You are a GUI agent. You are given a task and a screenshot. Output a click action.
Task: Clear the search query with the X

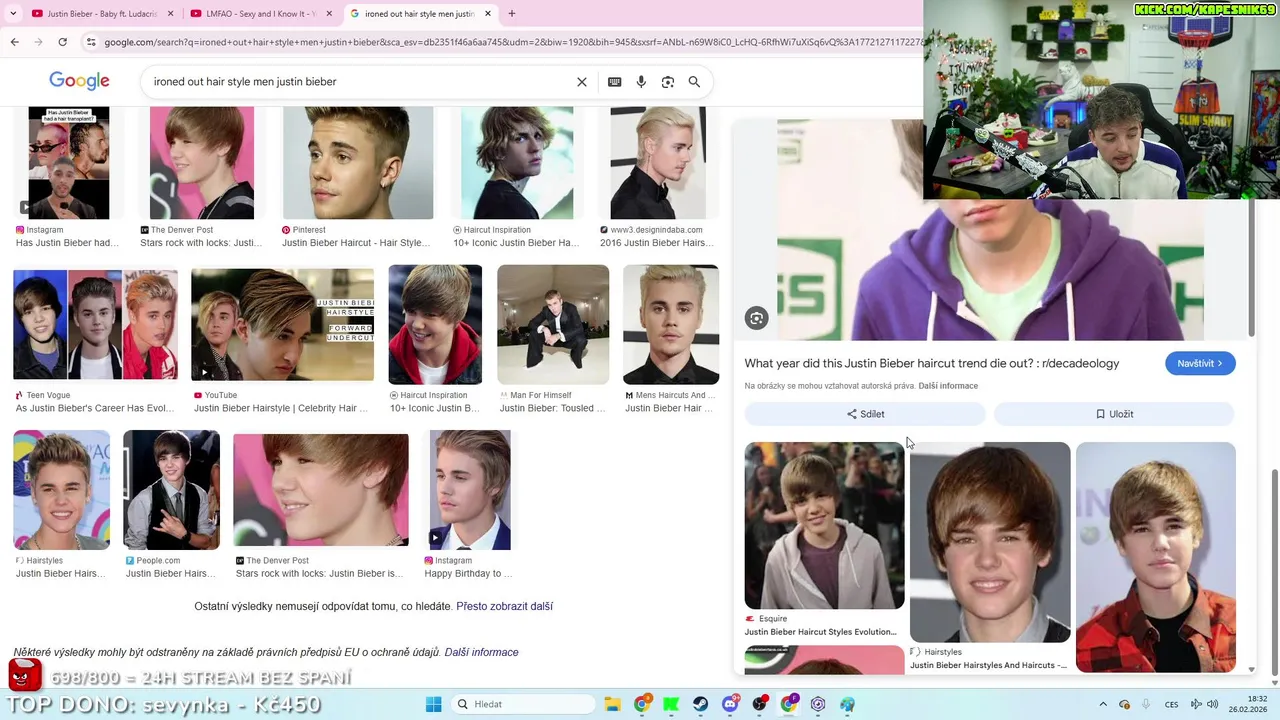582,82
